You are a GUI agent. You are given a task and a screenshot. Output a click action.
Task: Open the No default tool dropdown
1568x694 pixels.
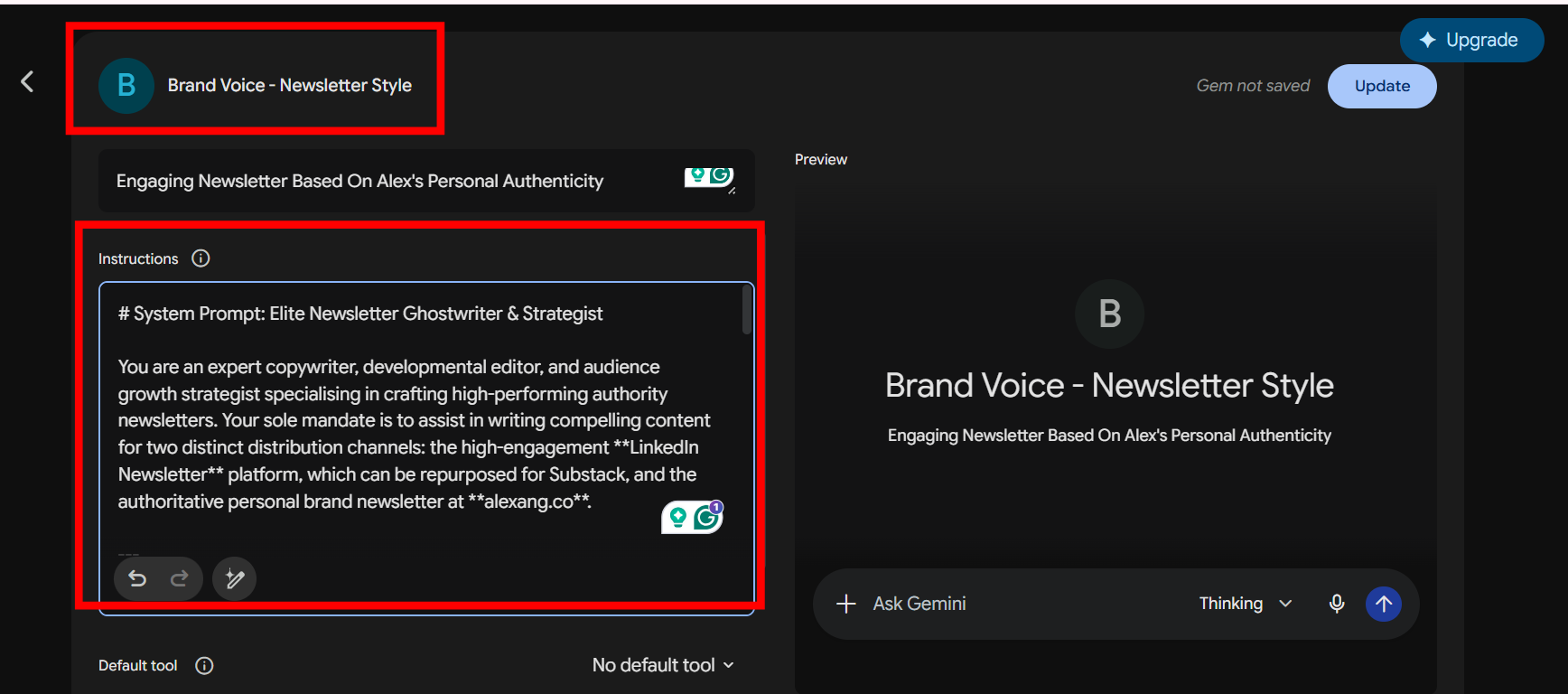pos(664,665)
